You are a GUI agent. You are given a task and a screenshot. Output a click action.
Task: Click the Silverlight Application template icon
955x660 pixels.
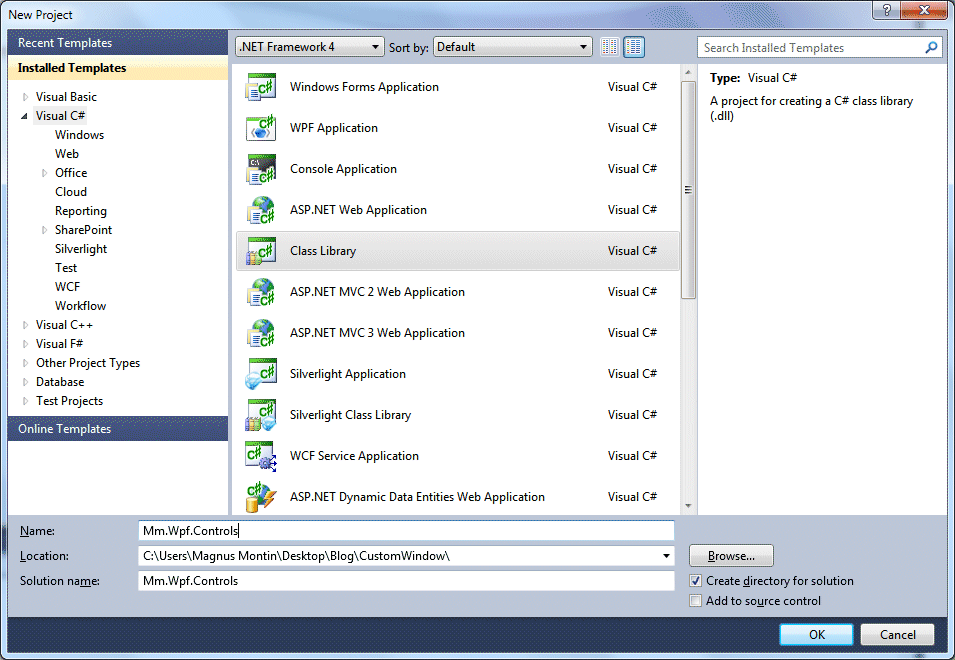click(x=260, y=373)
